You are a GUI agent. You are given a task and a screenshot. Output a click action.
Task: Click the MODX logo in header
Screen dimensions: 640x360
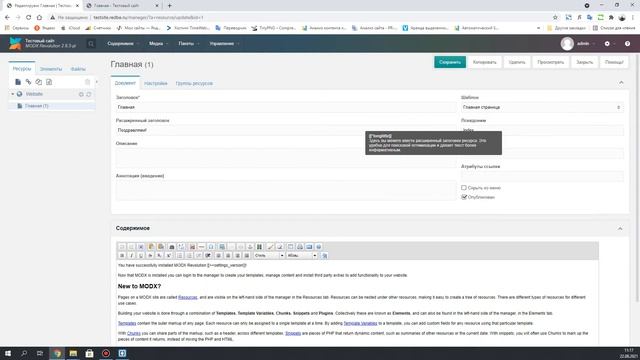[x=16, y=43]
